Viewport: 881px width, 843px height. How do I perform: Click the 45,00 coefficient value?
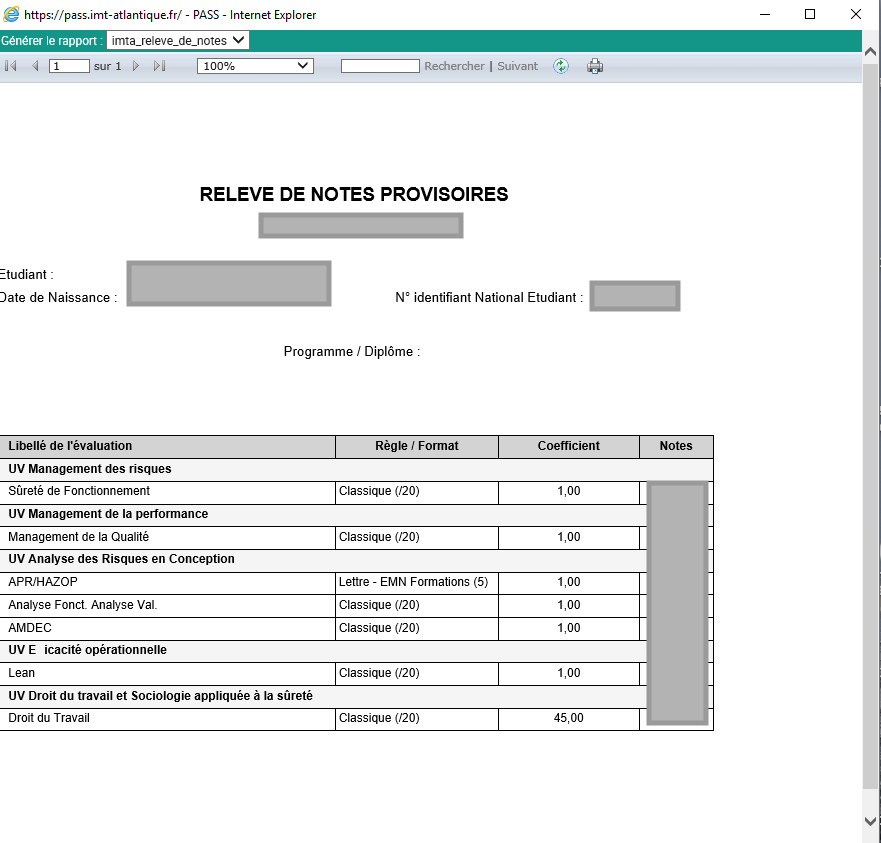[569, 718]
